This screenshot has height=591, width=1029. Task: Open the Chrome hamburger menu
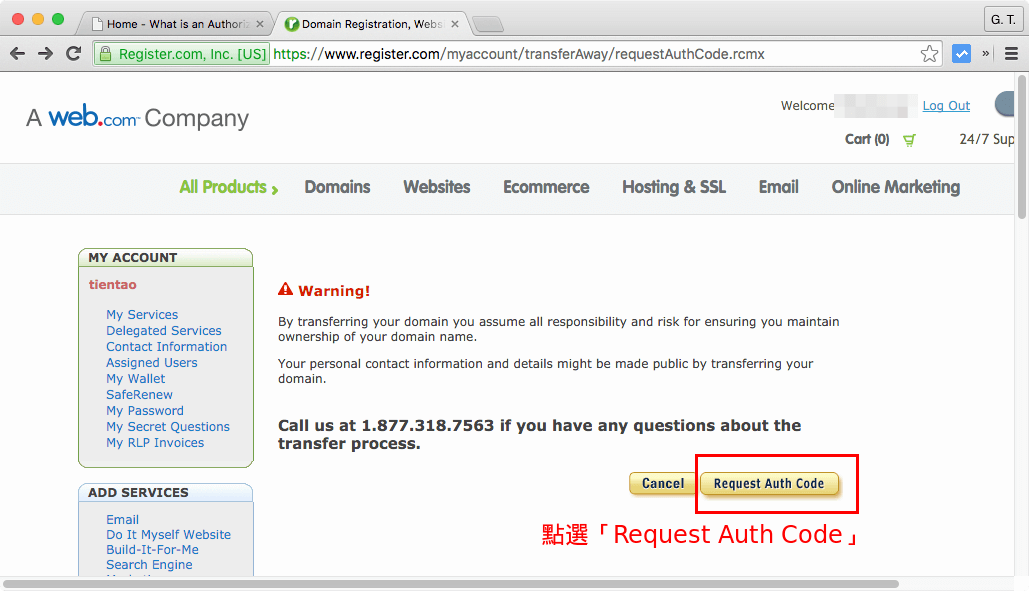[x=1011, y=54]
